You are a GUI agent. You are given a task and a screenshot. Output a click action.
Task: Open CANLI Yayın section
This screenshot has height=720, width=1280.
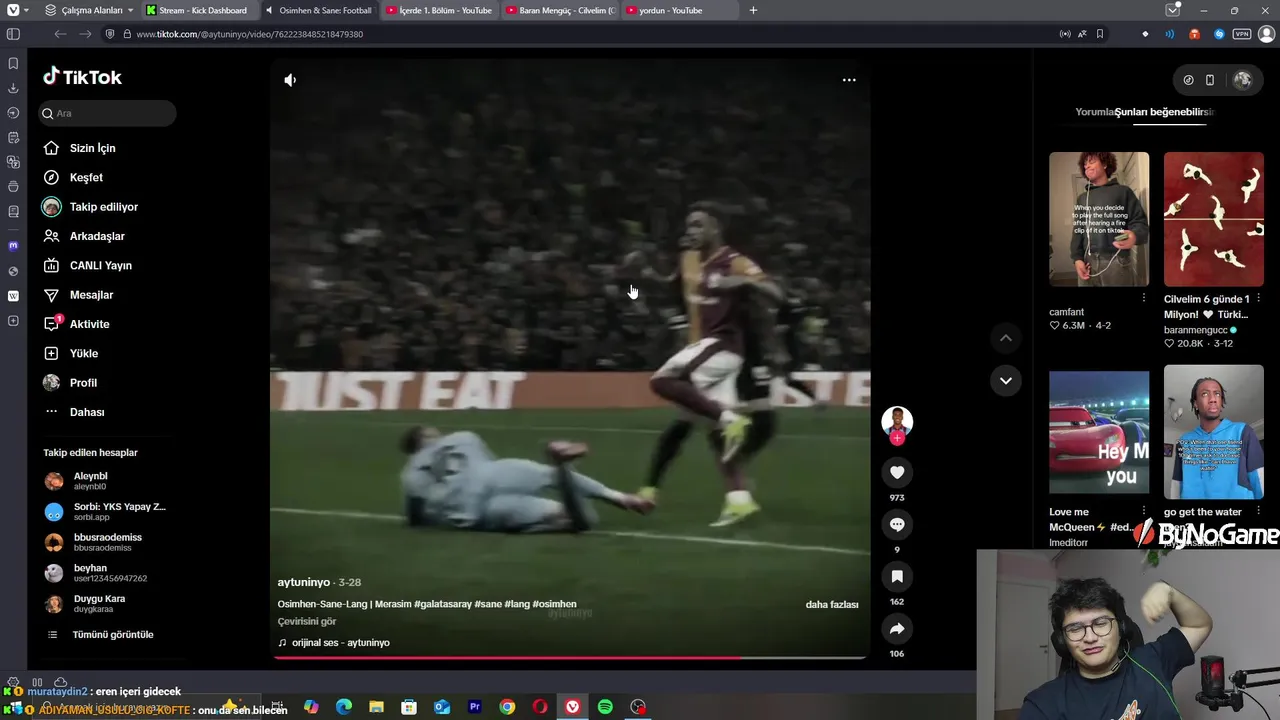(x=88, y=266)
